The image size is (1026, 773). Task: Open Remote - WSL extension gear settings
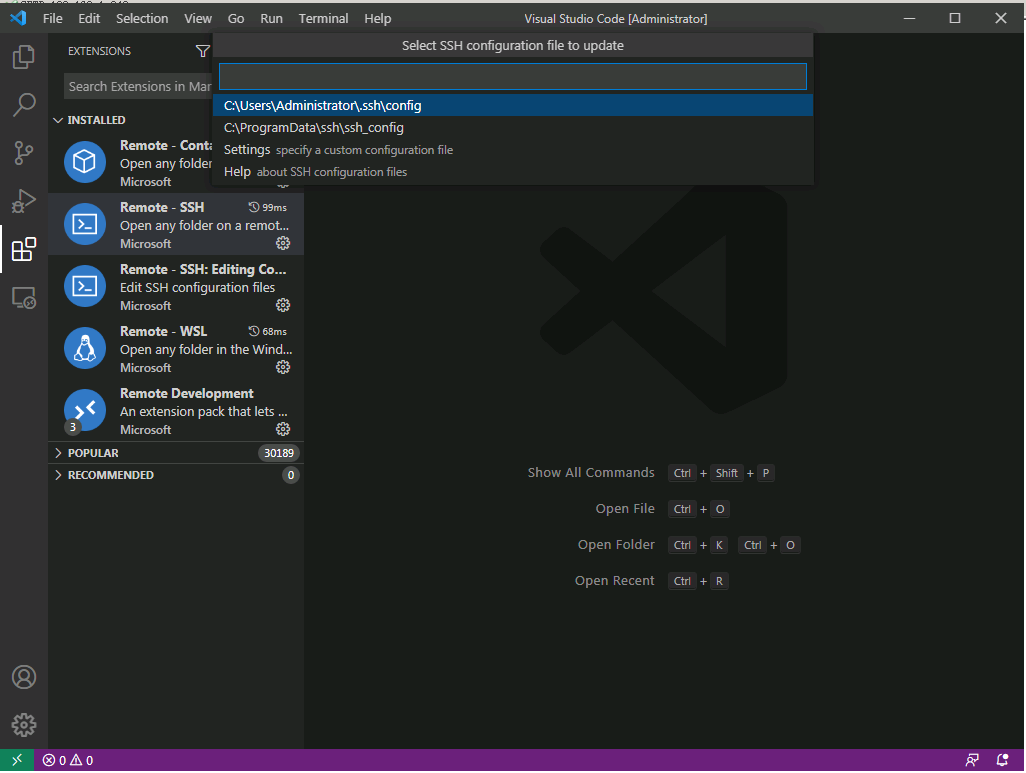point(283,368)
